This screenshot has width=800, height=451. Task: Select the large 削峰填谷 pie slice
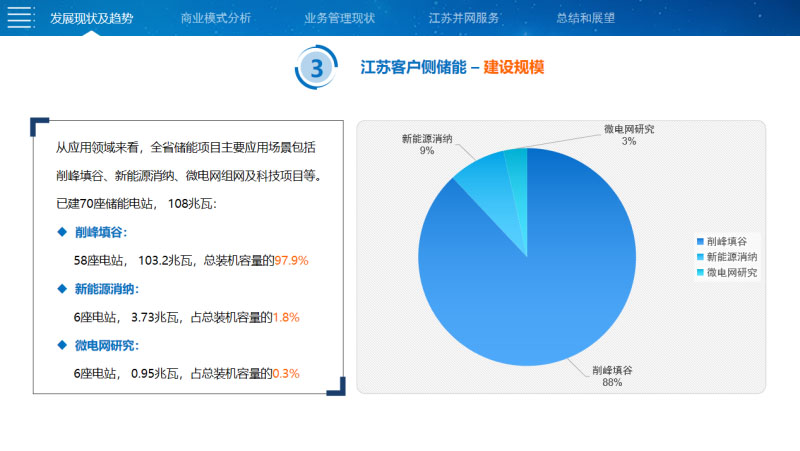[x=540, y=280]
